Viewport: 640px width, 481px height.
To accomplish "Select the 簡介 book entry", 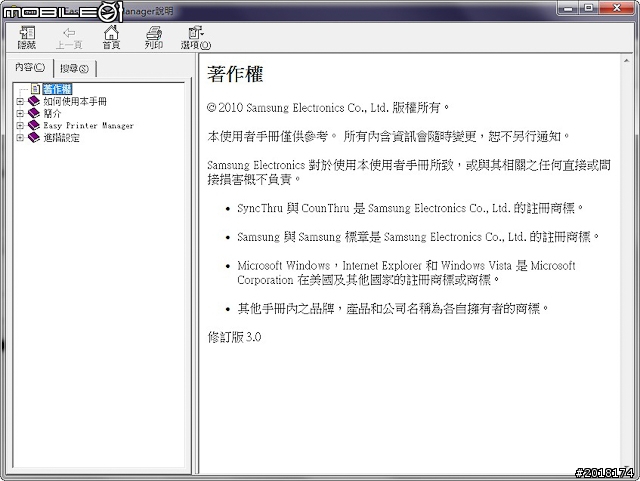I will [52, 114].
